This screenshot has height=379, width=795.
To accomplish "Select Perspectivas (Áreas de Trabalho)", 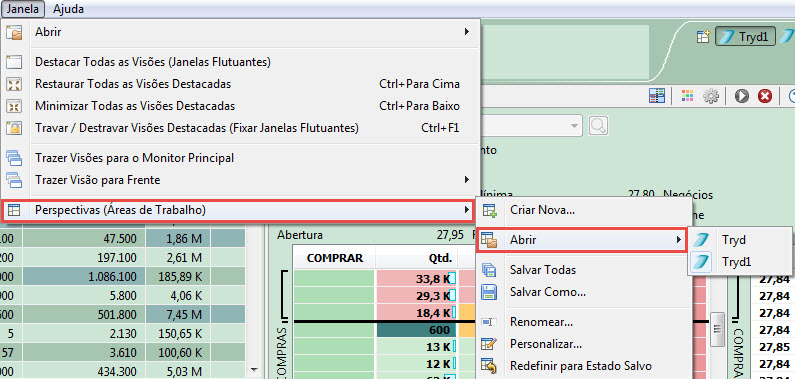I will pyautogui.click(x=238, y=210).
